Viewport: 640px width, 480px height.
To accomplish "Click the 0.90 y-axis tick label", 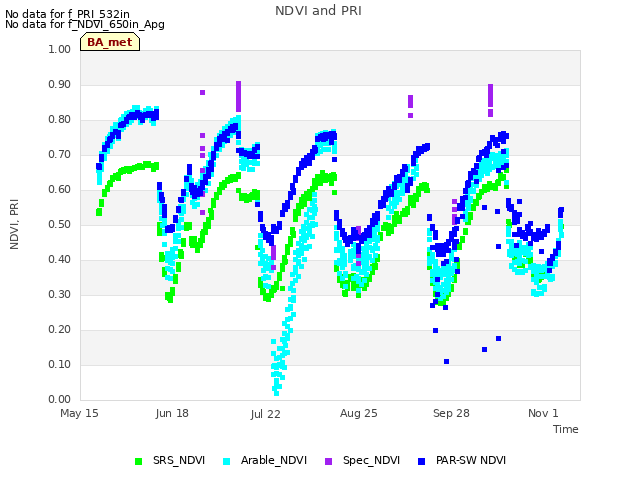I will point(59,84).
